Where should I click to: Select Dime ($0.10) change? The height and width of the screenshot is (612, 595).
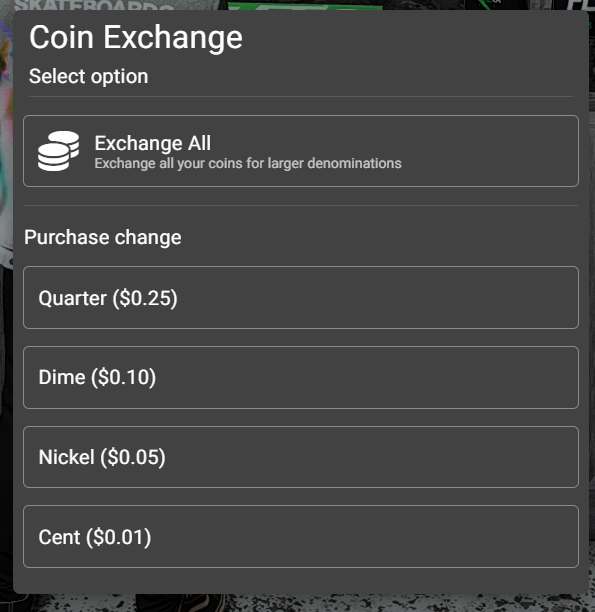coord(301,377)
